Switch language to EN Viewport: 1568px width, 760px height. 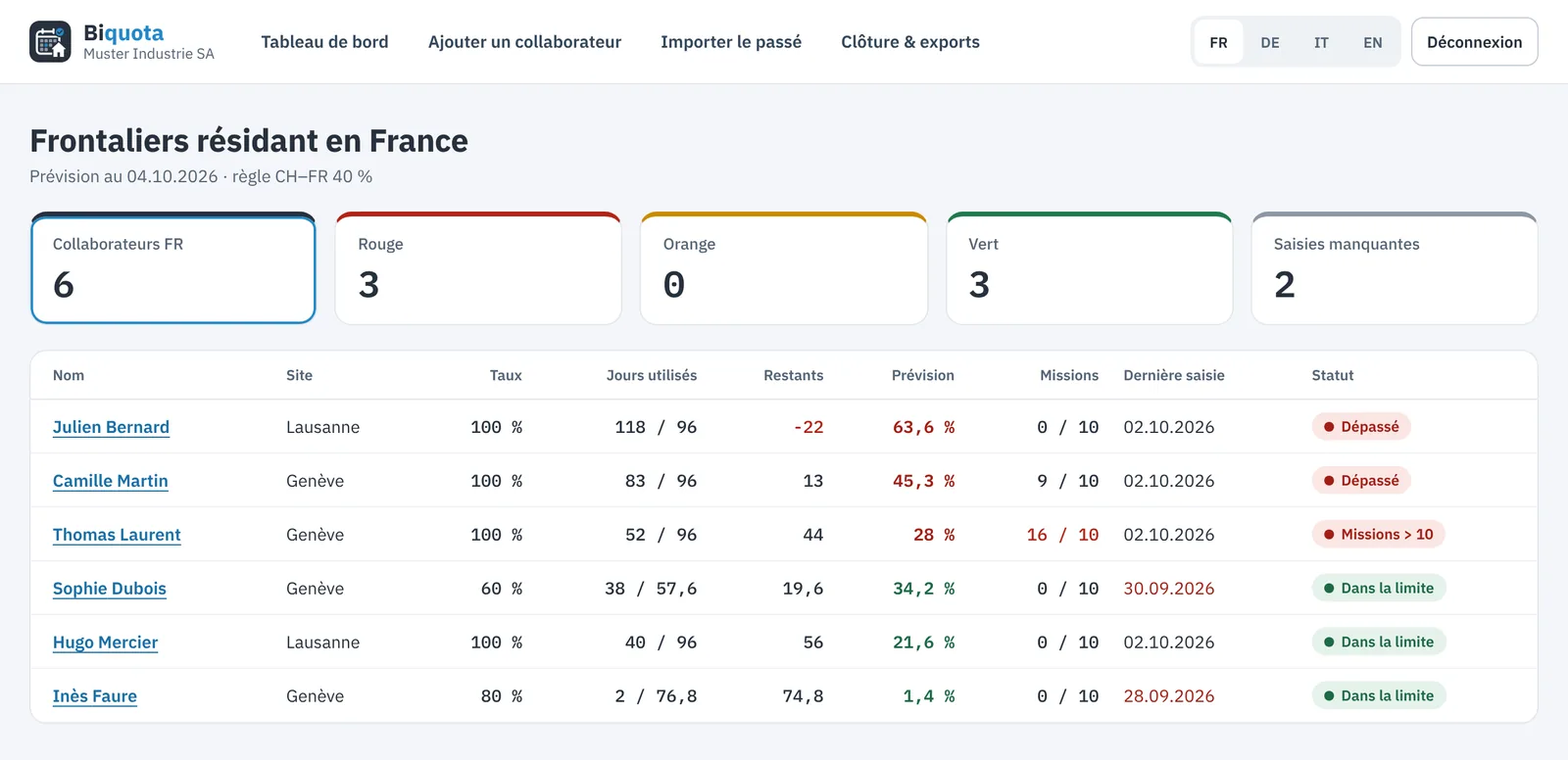click(1372, 42)
